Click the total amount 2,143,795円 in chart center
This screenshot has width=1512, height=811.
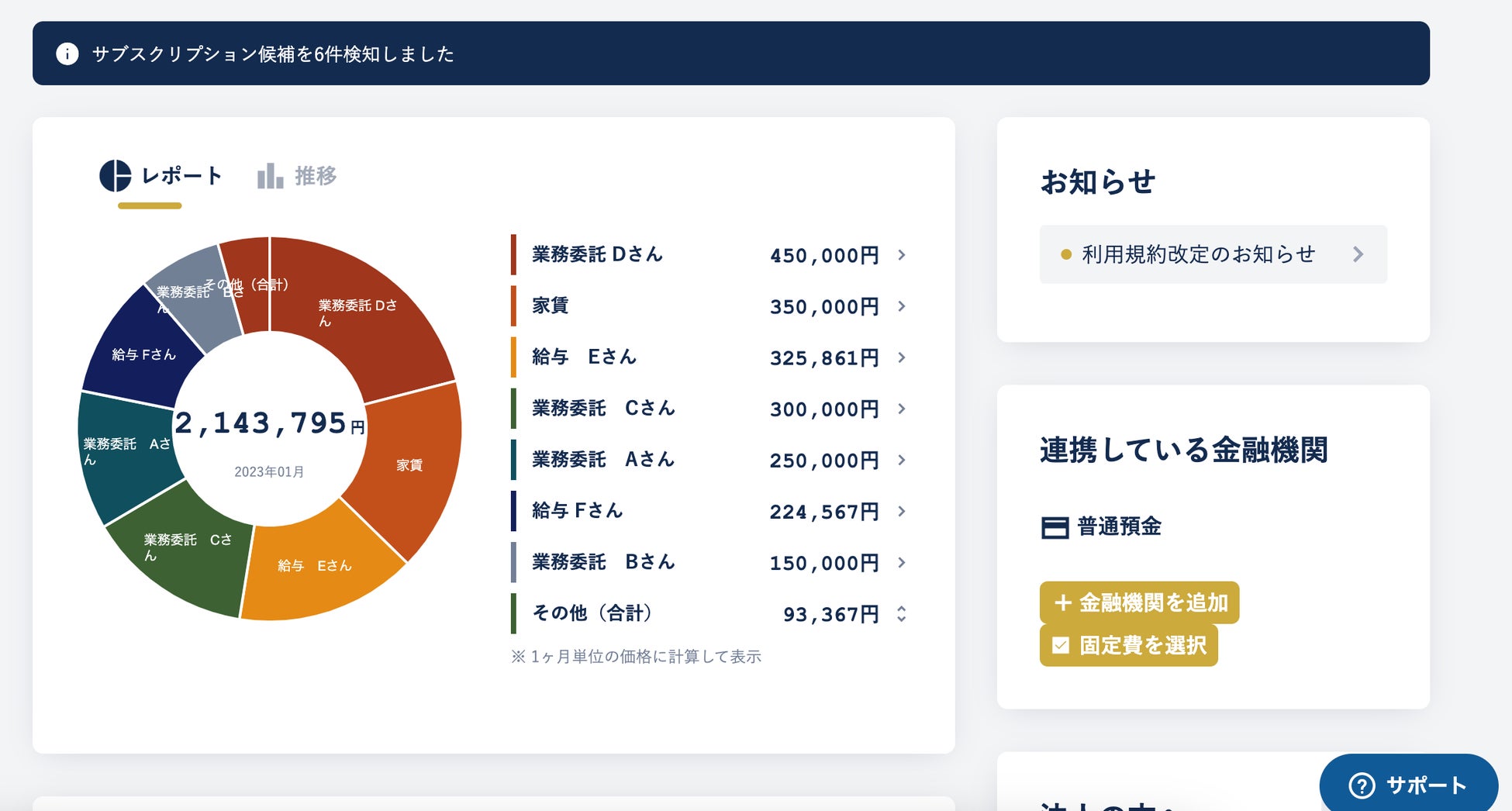pos(270,425)
